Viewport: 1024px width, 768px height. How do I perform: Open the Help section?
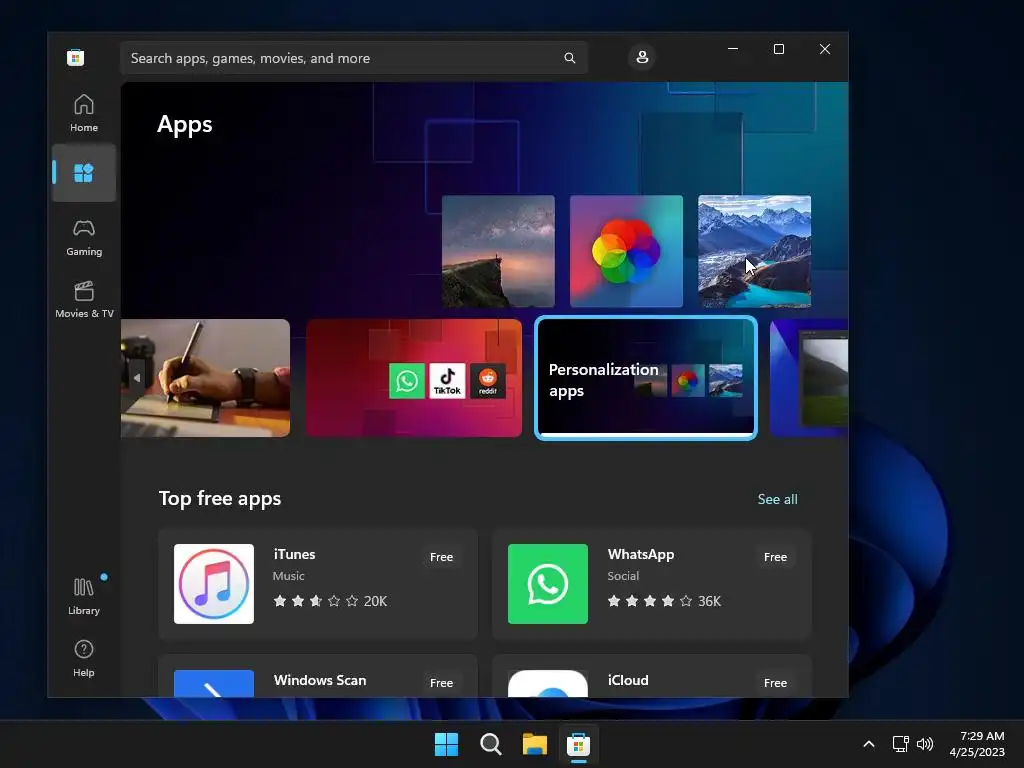click(x=84, y=658)
